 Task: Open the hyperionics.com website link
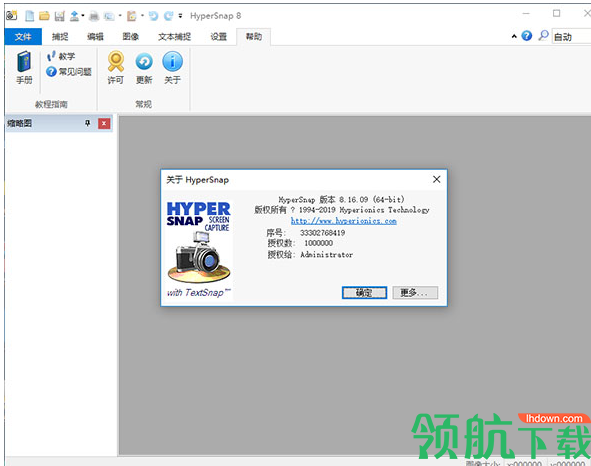[343, 221]
